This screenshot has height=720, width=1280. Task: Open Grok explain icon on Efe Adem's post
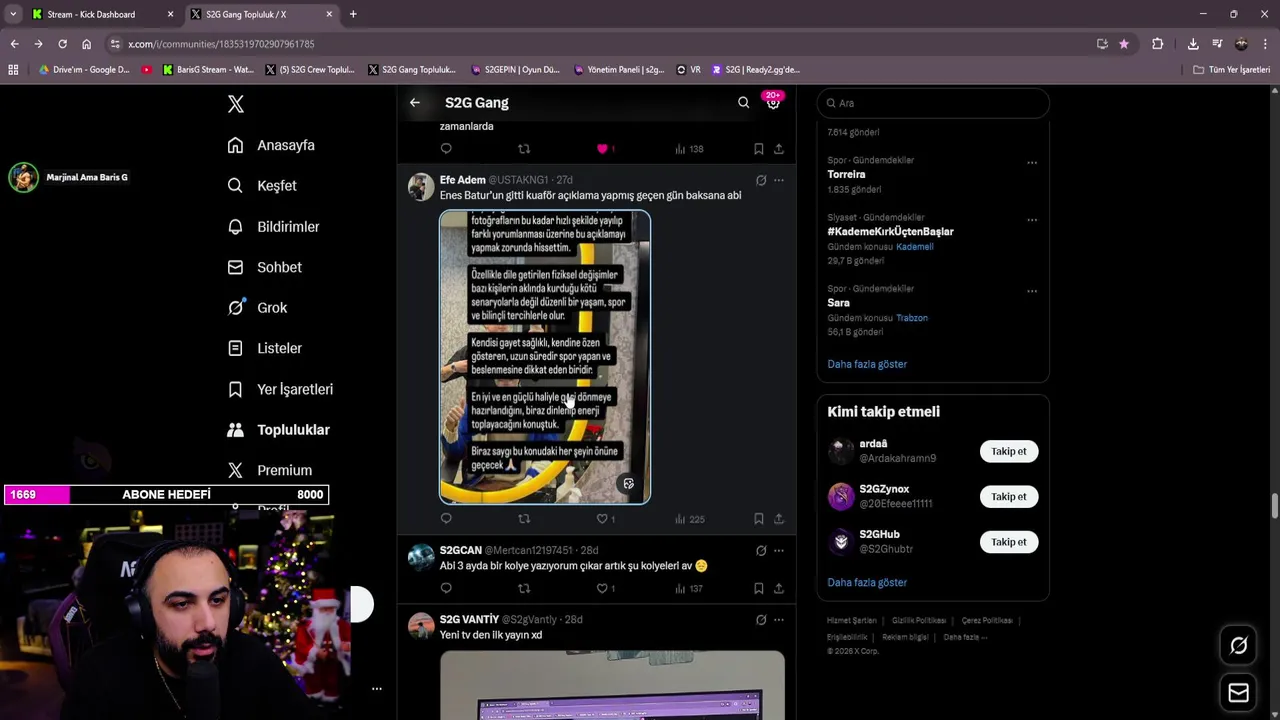761,180
